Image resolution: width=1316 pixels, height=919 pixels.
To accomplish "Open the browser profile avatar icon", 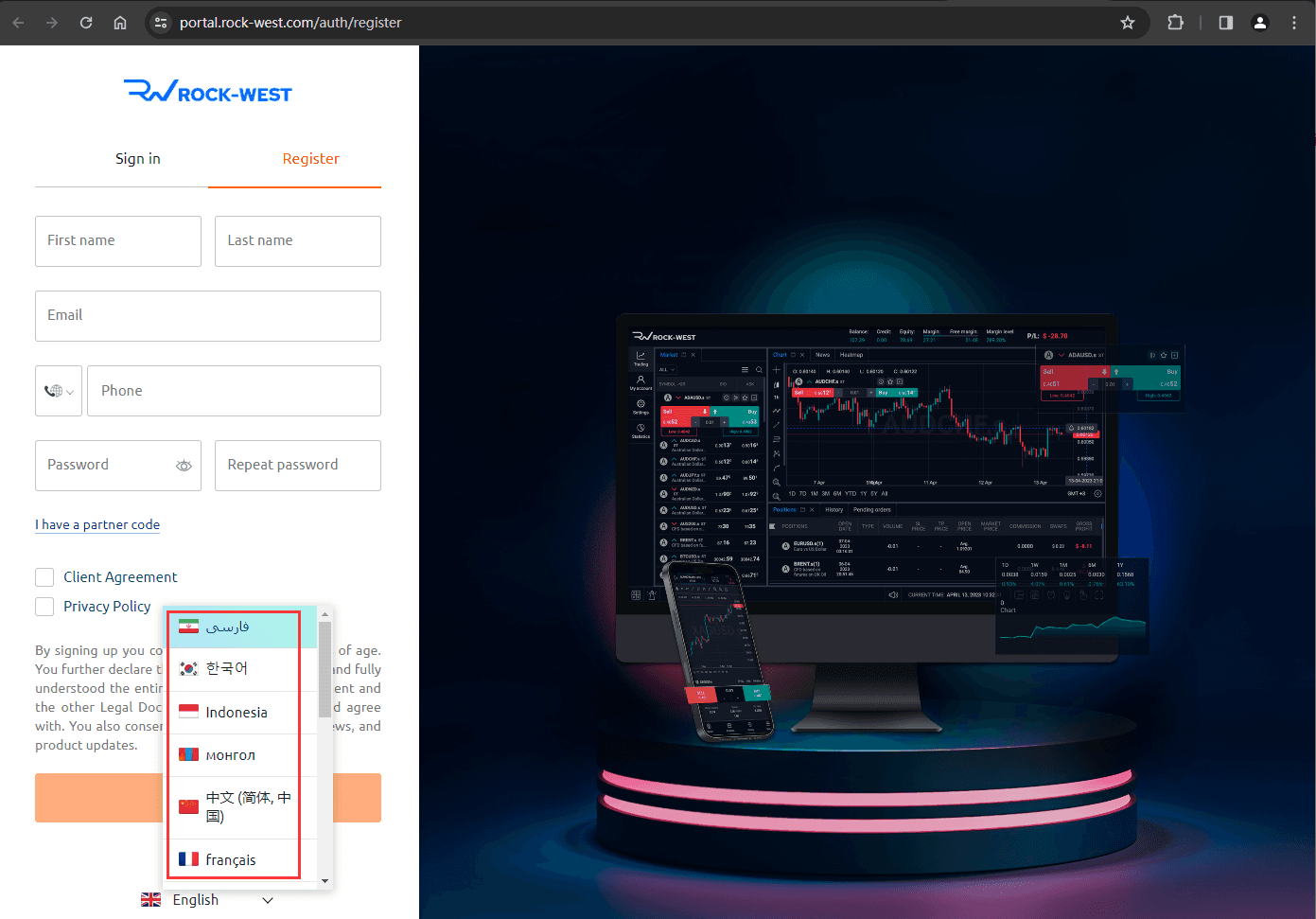I will click(1260, 23).
